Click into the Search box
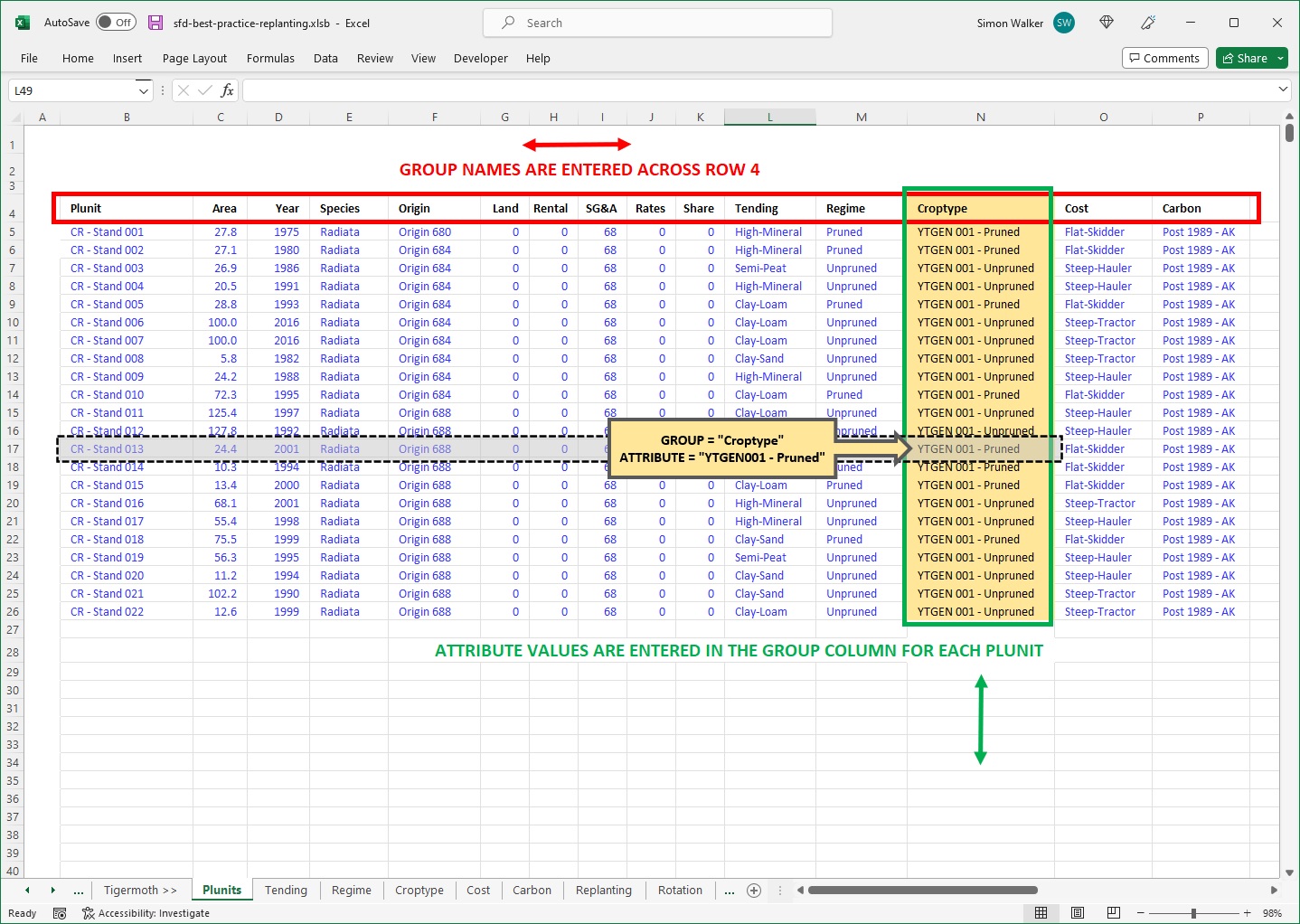 pos(657,23)
